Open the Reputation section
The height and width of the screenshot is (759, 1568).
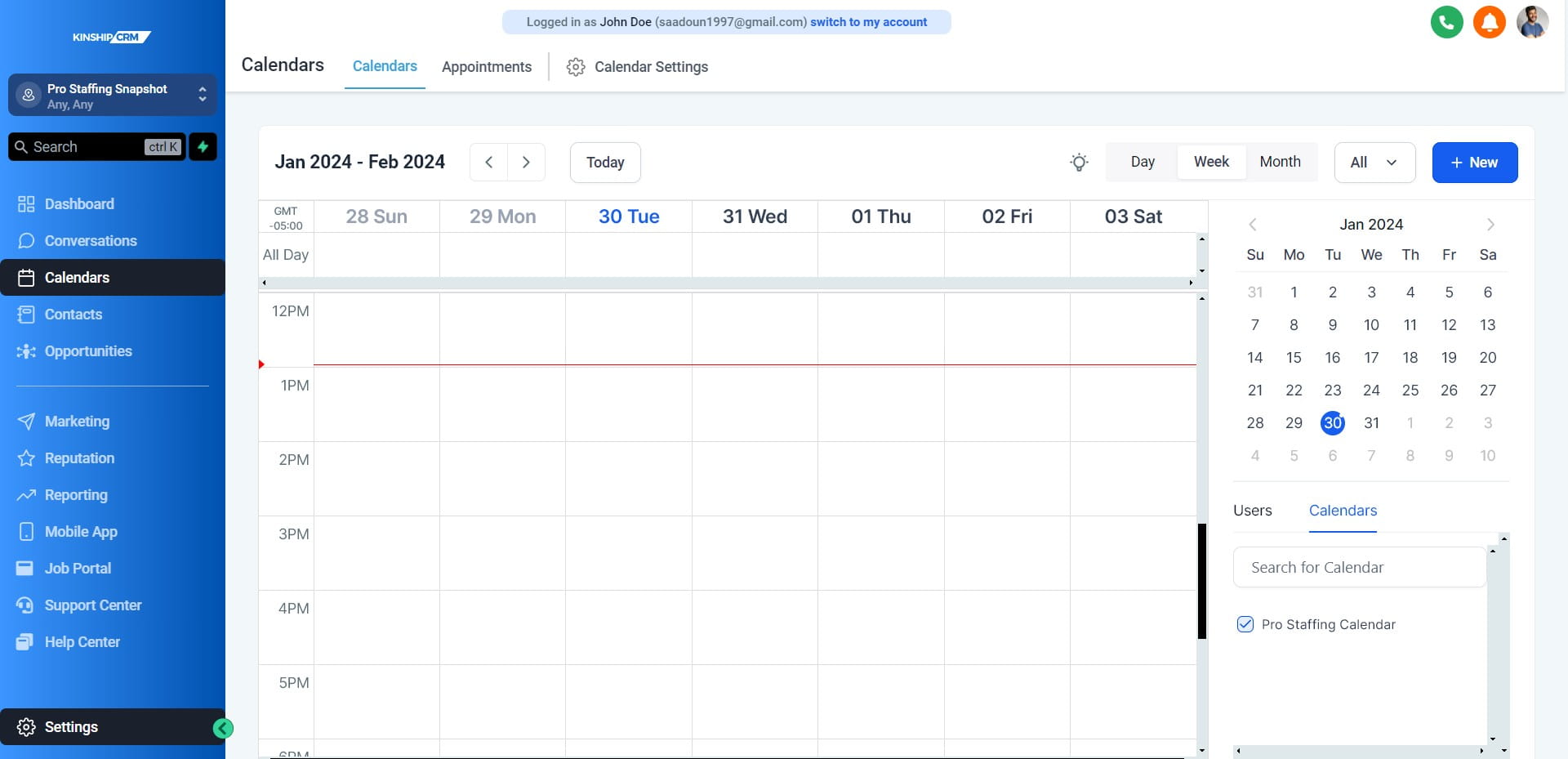coord(78,458)
